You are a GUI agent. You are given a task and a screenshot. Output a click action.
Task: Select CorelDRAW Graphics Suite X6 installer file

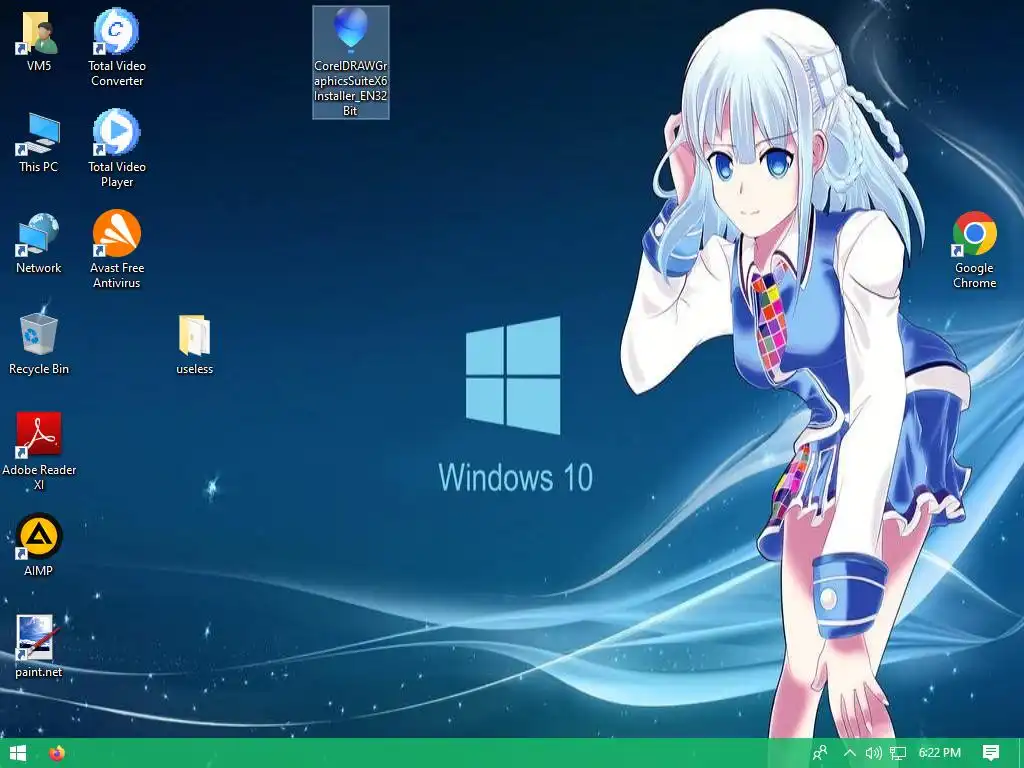[x=351, y=63]
